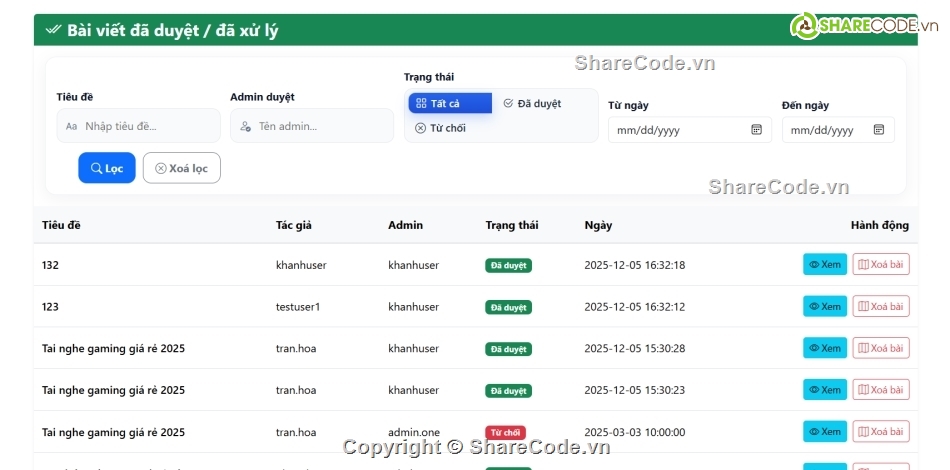The width and height of the screenshot is (950, 470).
Task: Click the Hành động column header
Action: 880,225
